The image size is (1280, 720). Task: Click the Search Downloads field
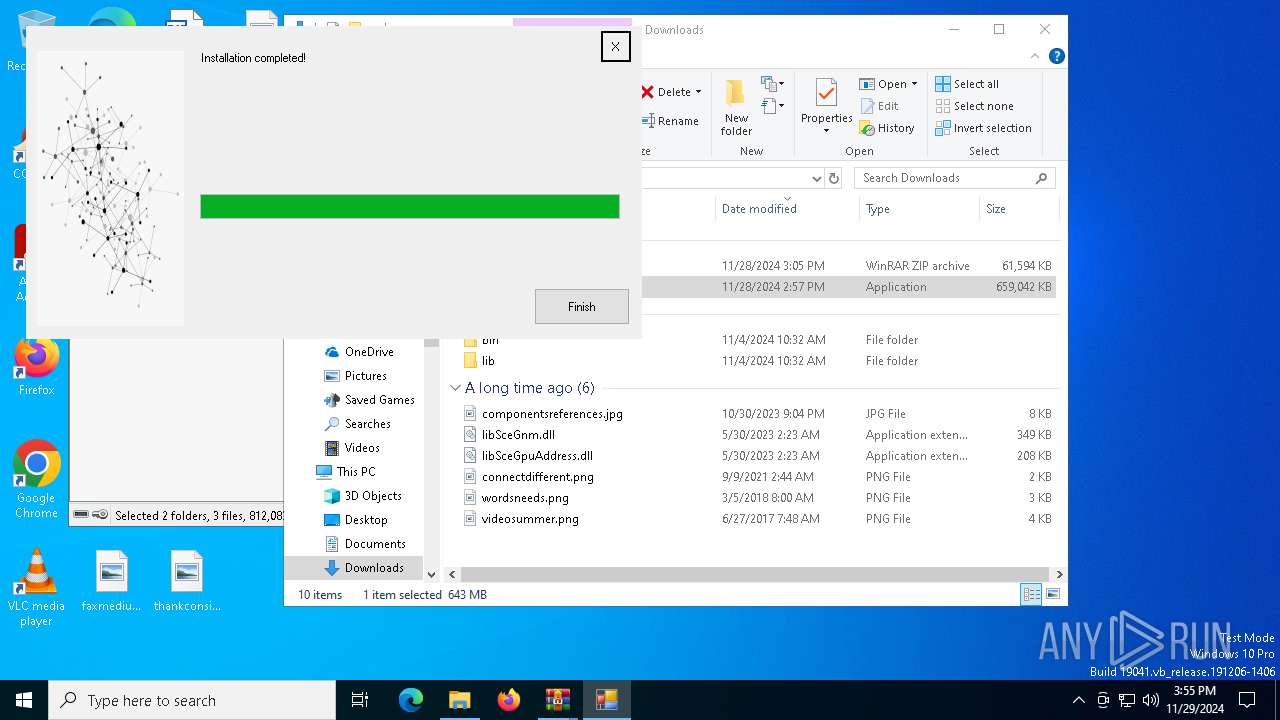955,178
